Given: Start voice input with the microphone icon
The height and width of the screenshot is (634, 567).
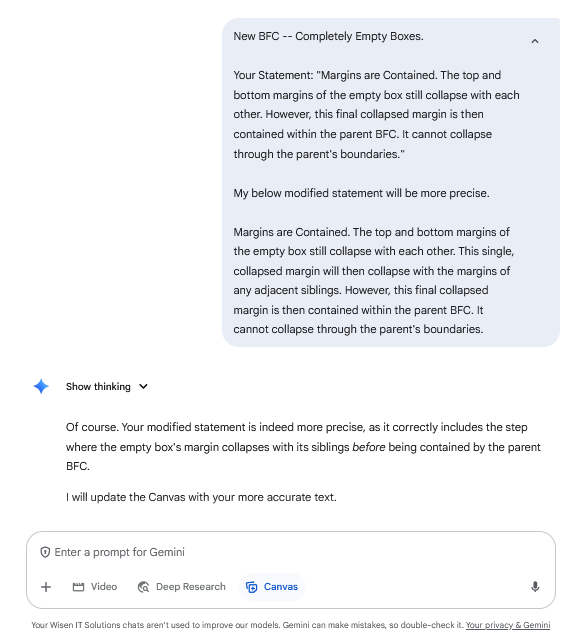Looking at the screenshot, I should click(x=535, y=587).
